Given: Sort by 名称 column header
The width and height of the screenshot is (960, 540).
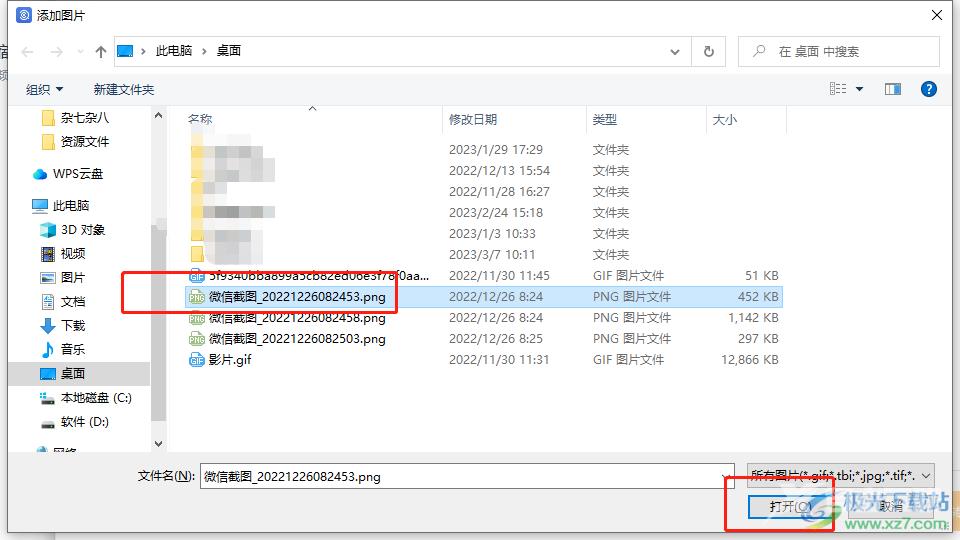Looking at the screenshot, I should click(x=200, y=119).
